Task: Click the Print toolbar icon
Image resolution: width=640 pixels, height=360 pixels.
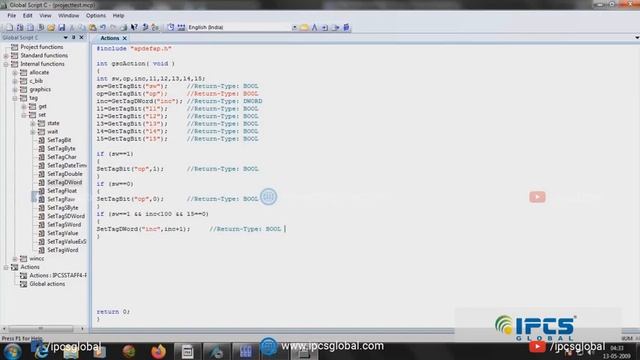Action: 123,27
